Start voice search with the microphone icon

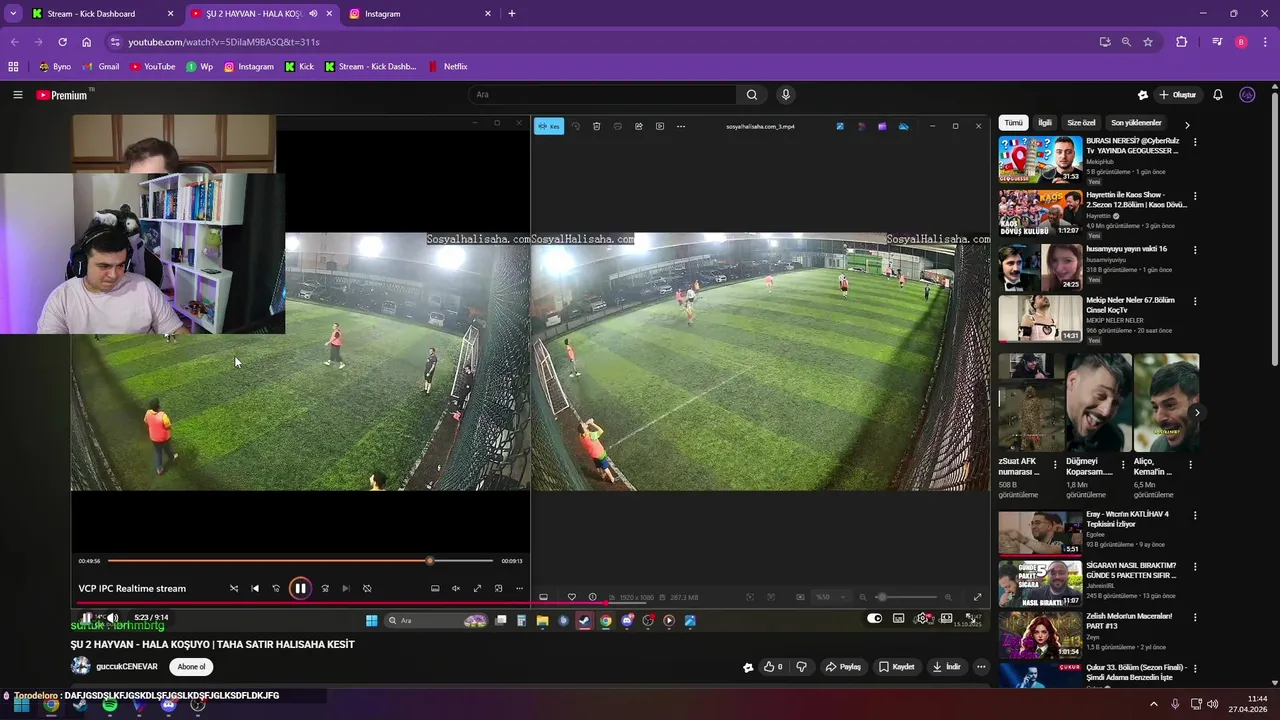pos(786,95)
